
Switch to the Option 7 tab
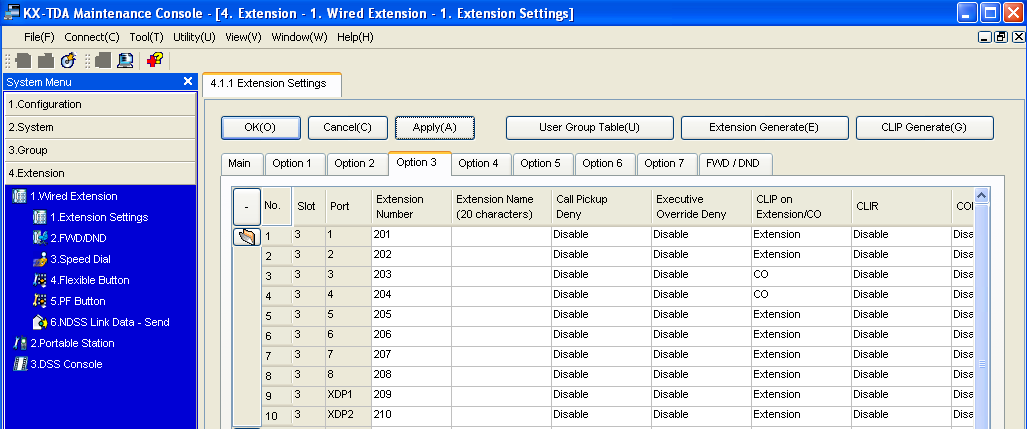(x=665, y=164)
